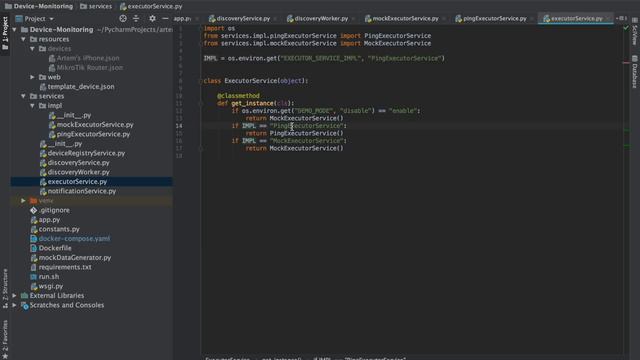This screenshot has height=360, width=640.
Task: Toggle the 1: Project side tool window
Action: click(5, 33)
